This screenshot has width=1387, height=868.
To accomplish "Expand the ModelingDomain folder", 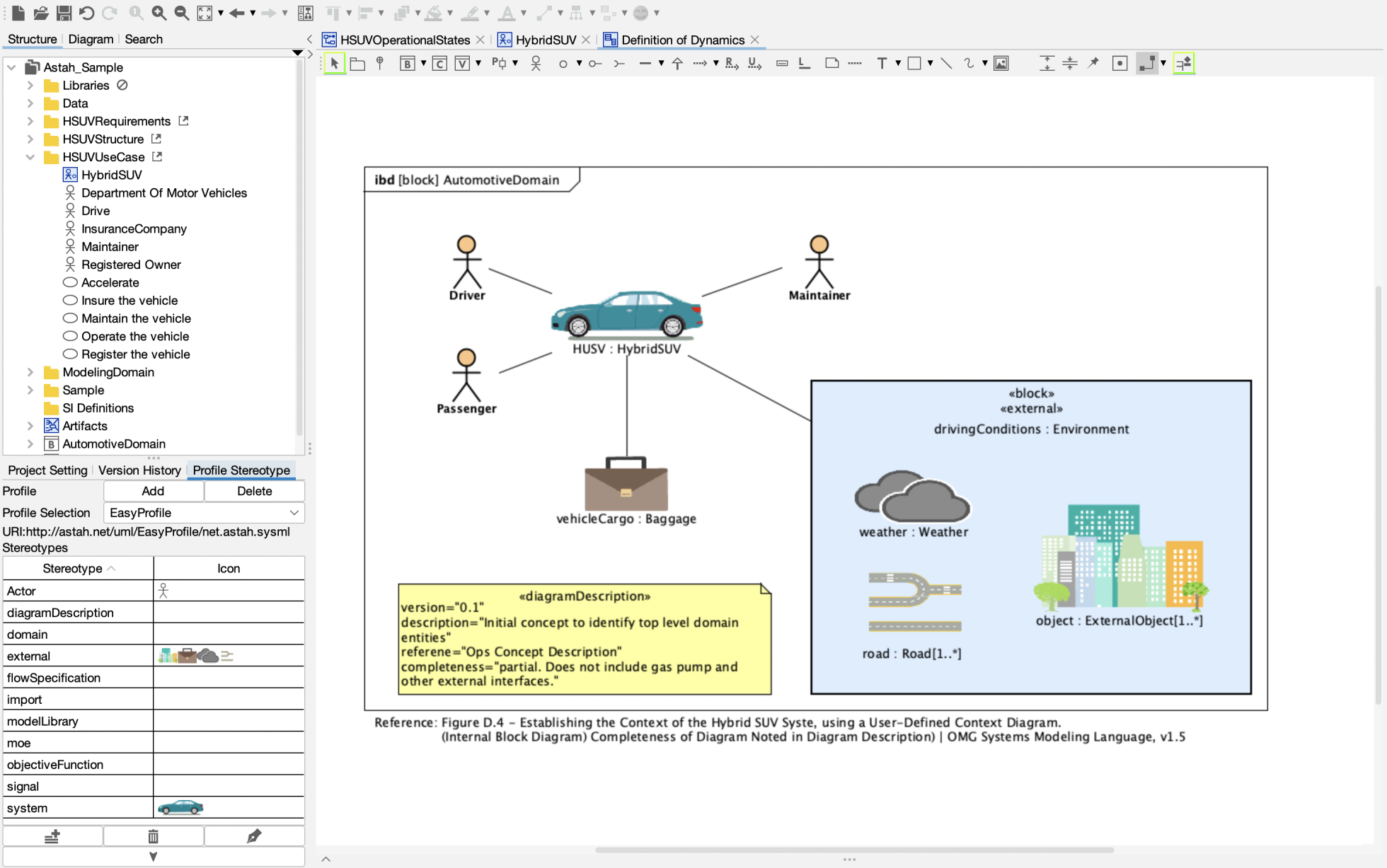I will point(30,372).
